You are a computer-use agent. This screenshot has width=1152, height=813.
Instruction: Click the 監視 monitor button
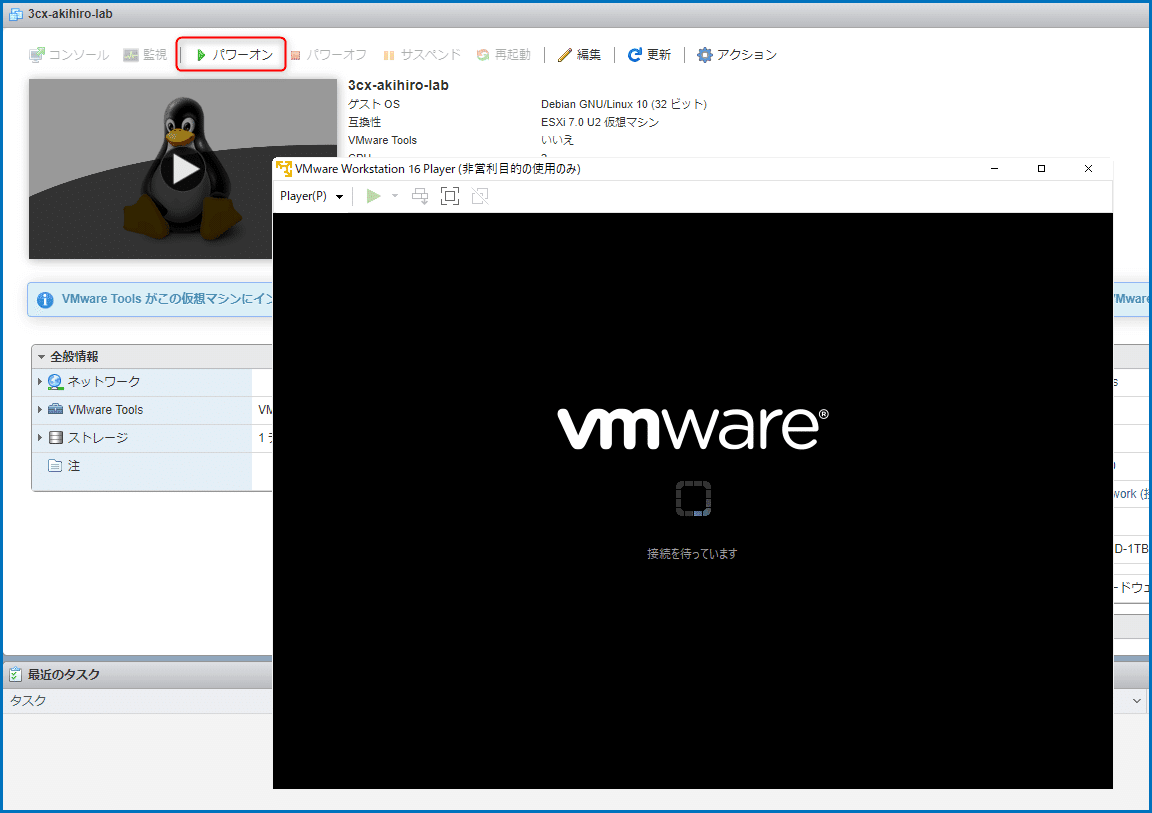145,54
